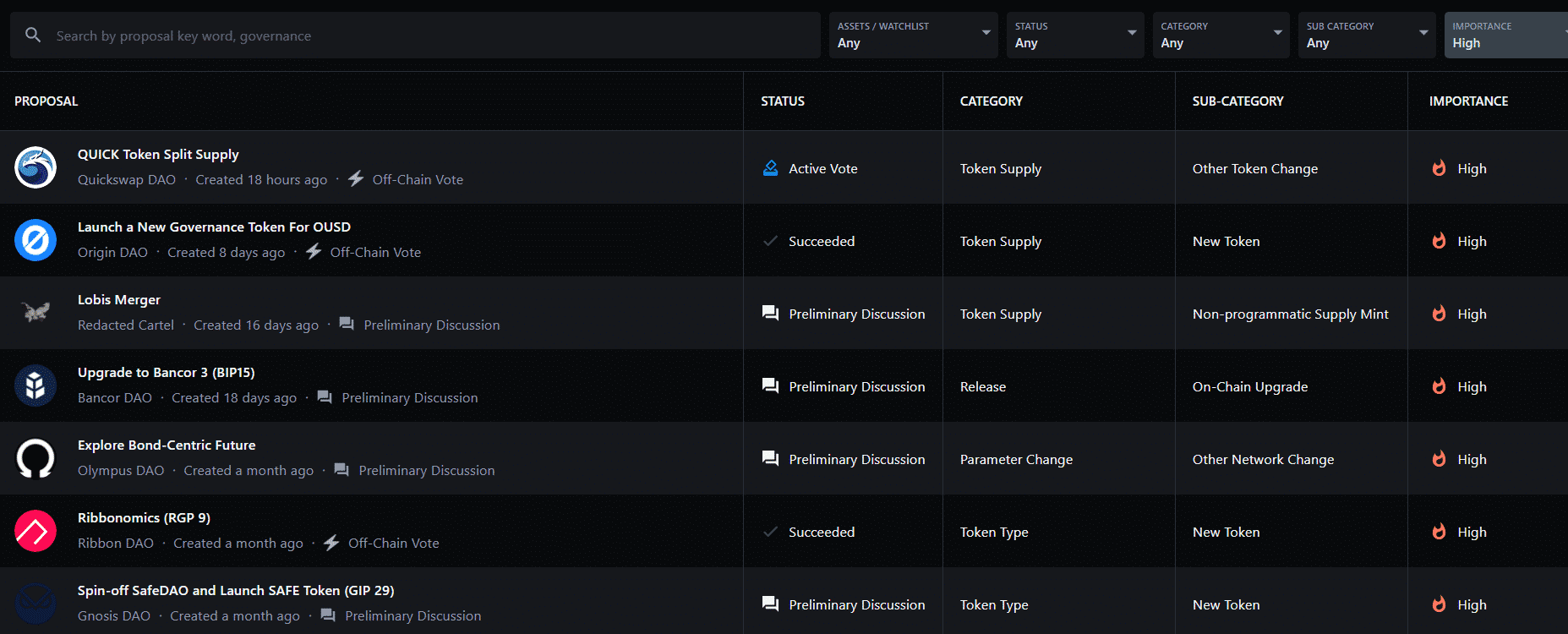Viewport: 1568px width, 634px height.
Task: Click the Redacted Cartel butterfly logo
Action: [x=36, y=313]
